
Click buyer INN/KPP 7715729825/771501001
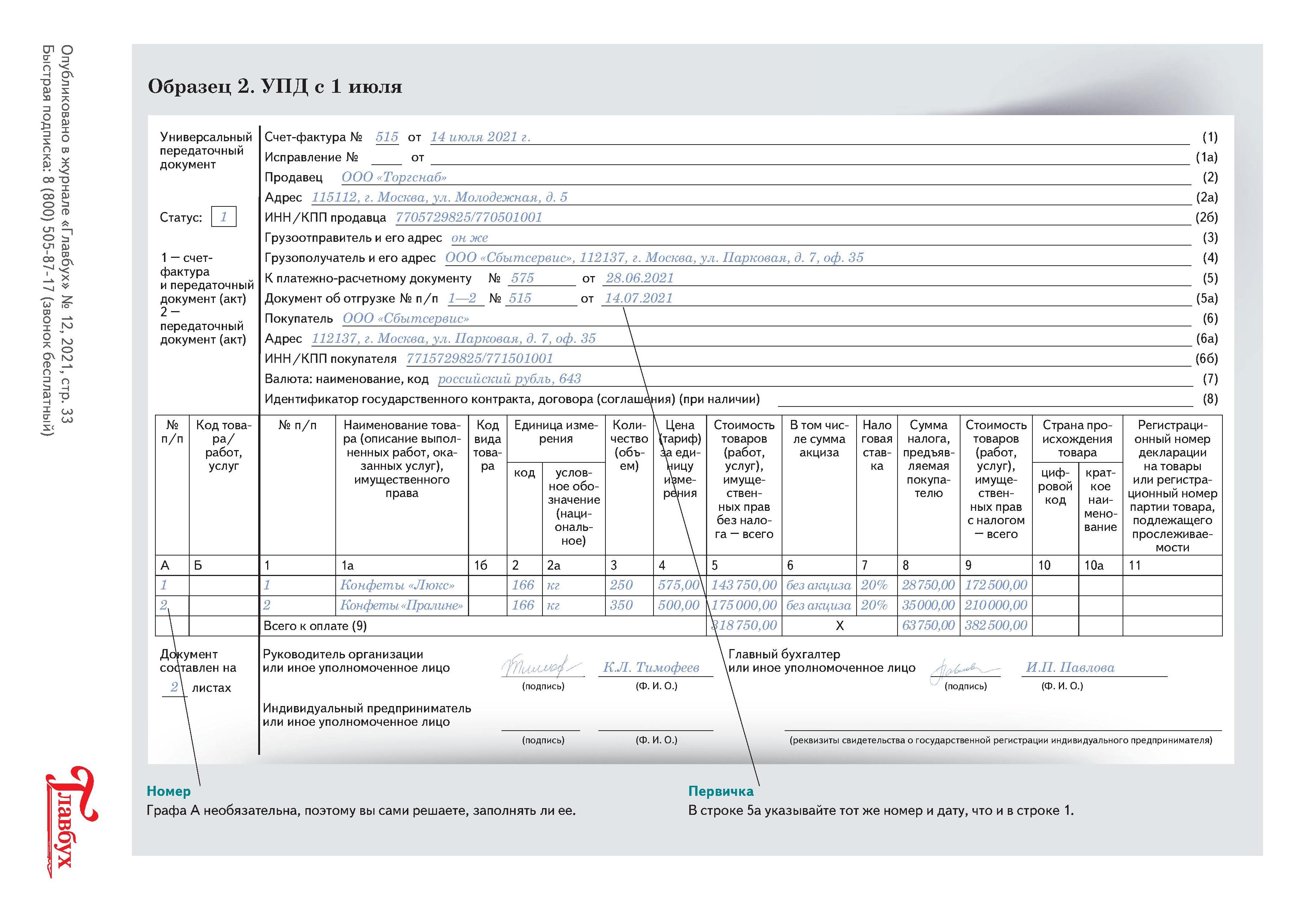[479, 359]
